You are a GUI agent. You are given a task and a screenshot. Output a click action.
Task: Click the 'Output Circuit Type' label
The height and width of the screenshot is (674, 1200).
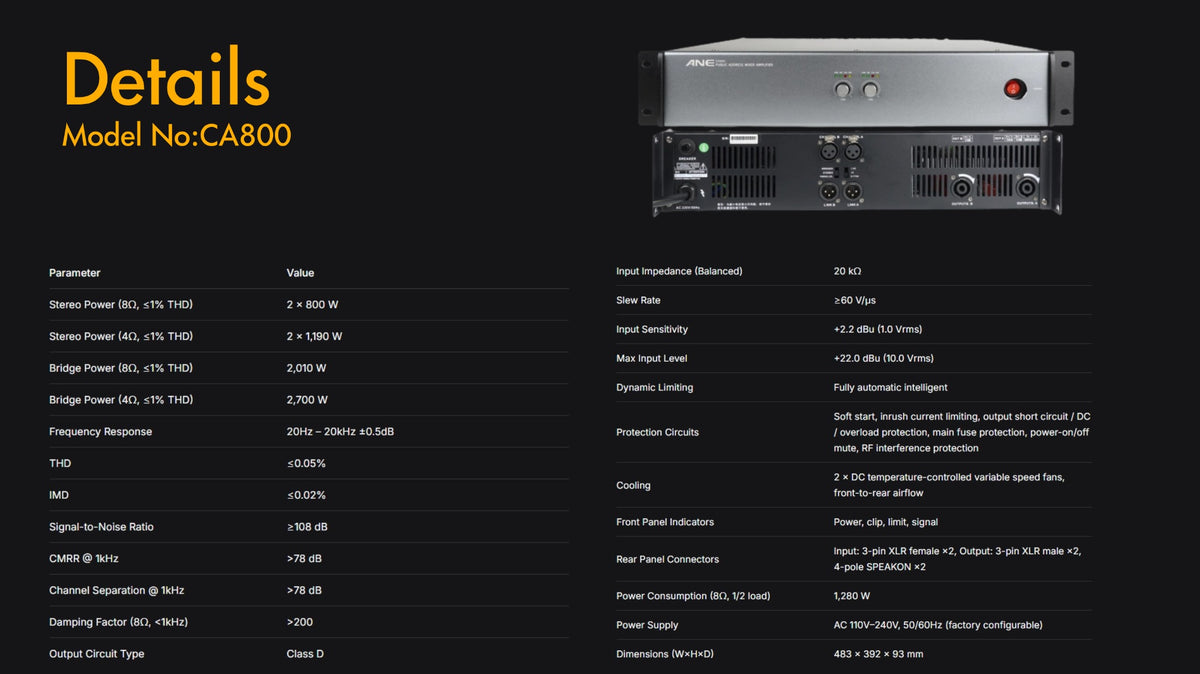(97, 654)
